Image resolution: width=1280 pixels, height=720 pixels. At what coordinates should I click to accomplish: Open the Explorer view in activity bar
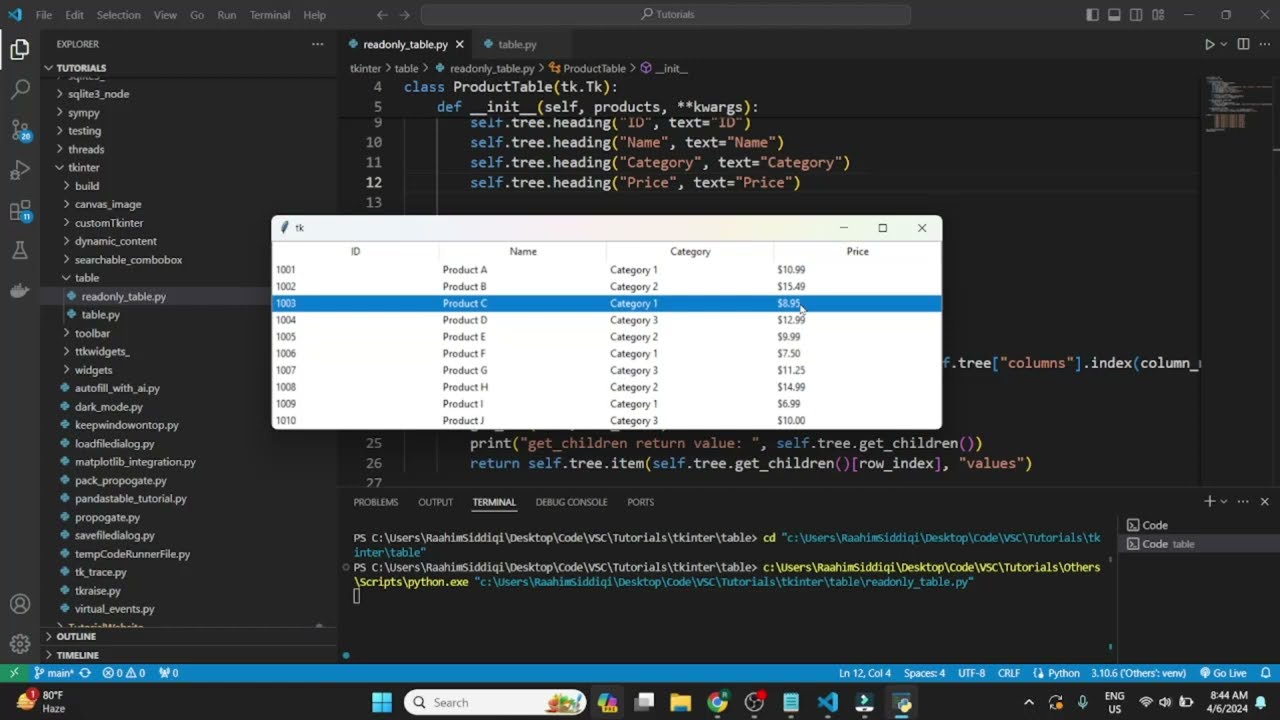coord(20,49)
